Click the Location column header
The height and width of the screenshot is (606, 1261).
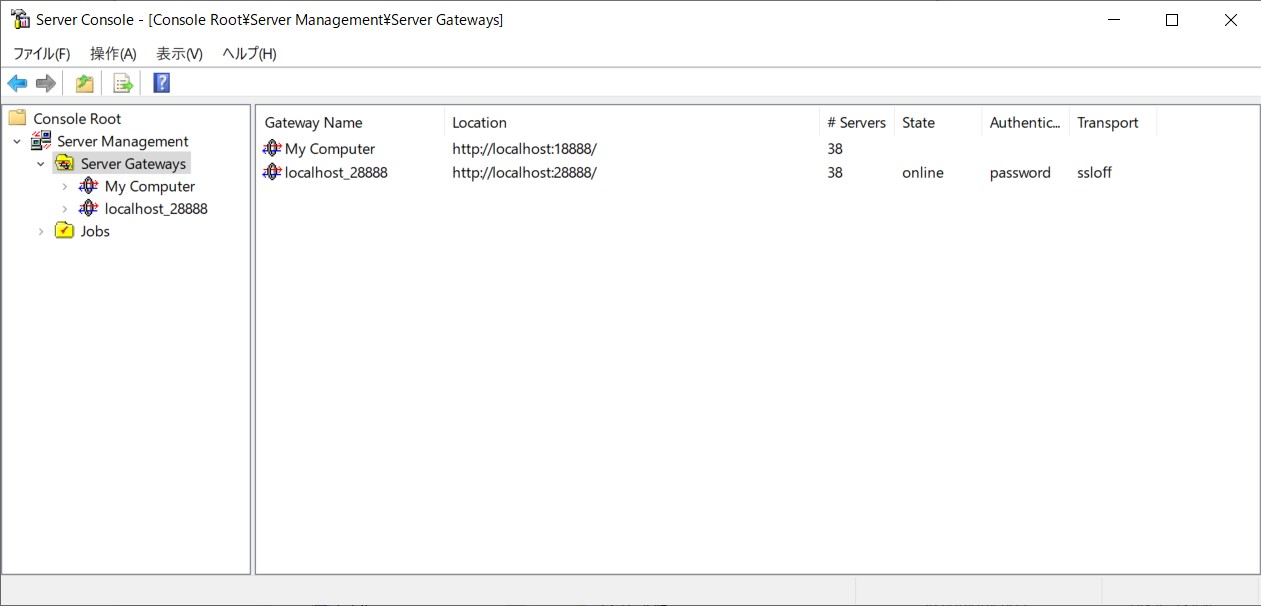[480, 123]
